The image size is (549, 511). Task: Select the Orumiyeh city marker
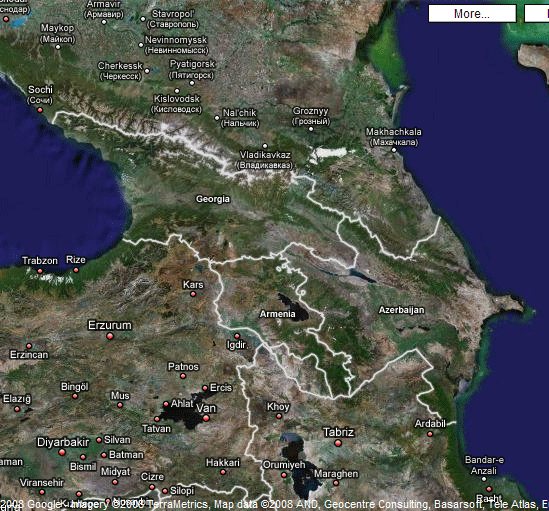click(284, 475)
